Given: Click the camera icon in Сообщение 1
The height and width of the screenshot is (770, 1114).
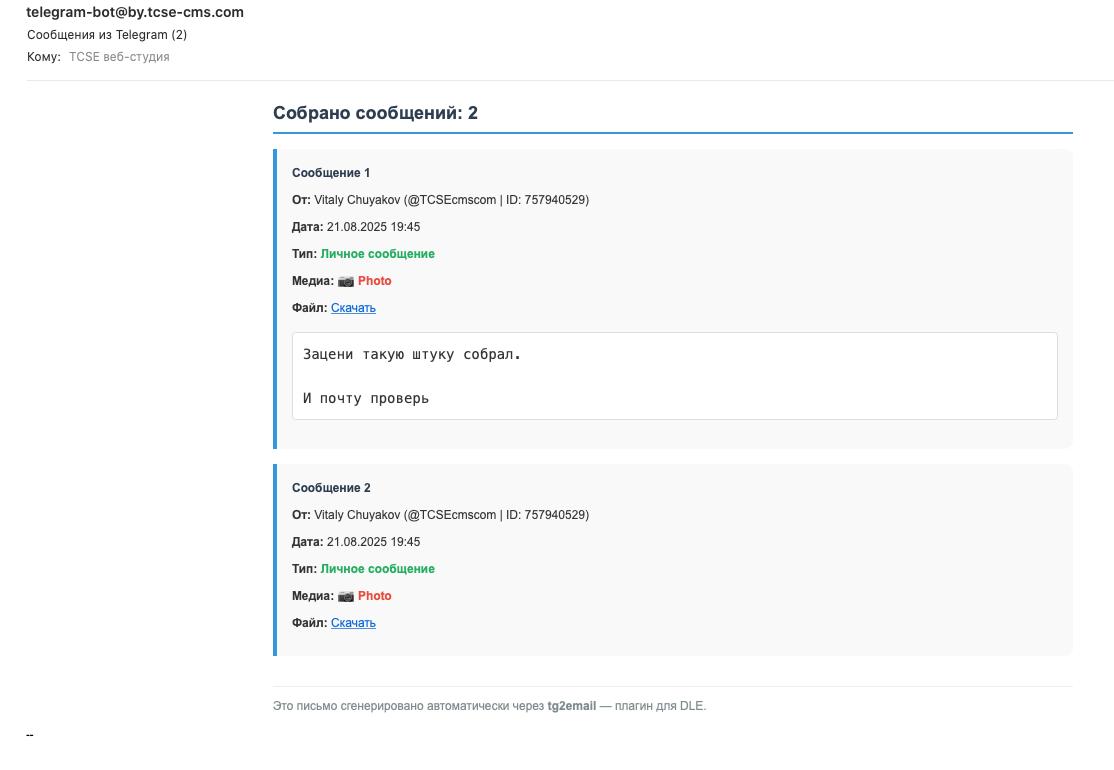Looking at the screenshot, I should point(346,281).
